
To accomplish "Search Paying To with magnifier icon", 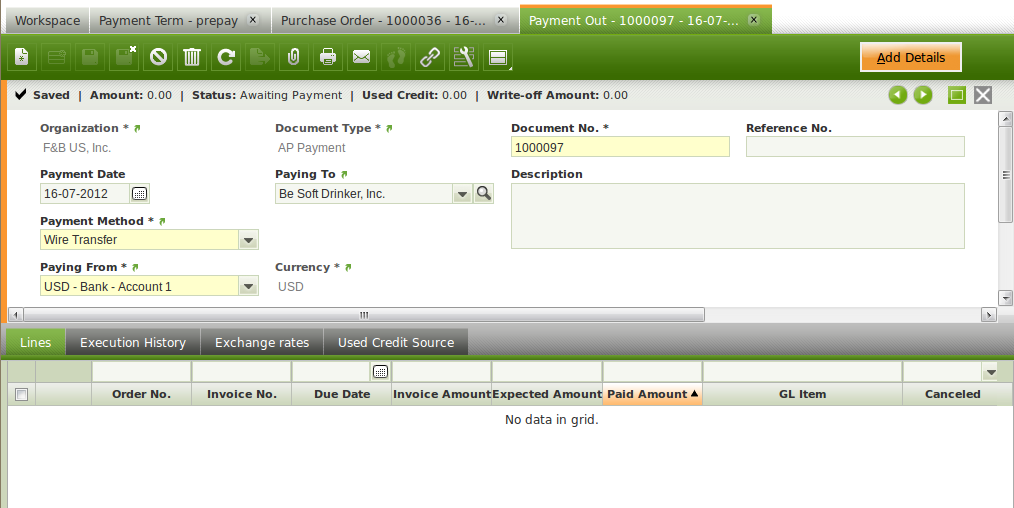I will [x=484, y=194].
